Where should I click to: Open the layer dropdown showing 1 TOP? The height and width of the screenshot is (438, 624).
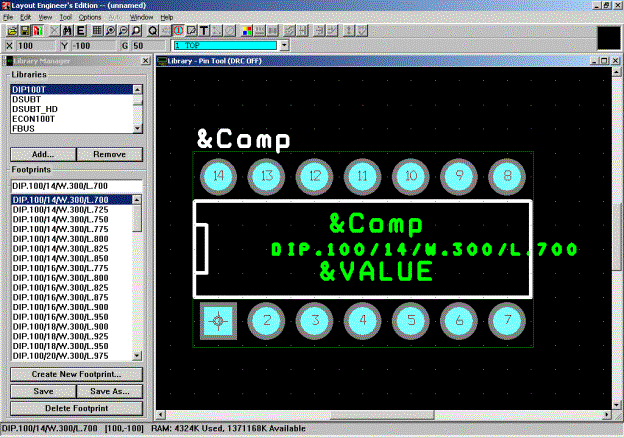coord(285,45)
